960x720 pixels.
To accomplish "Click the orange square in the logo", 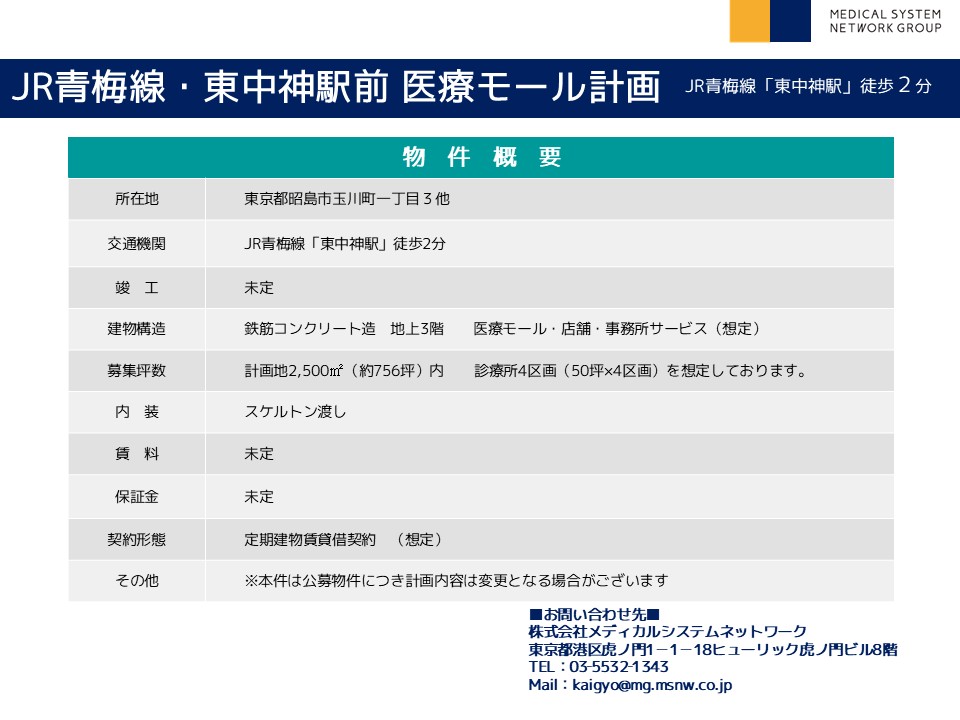I will click(749, 20).
